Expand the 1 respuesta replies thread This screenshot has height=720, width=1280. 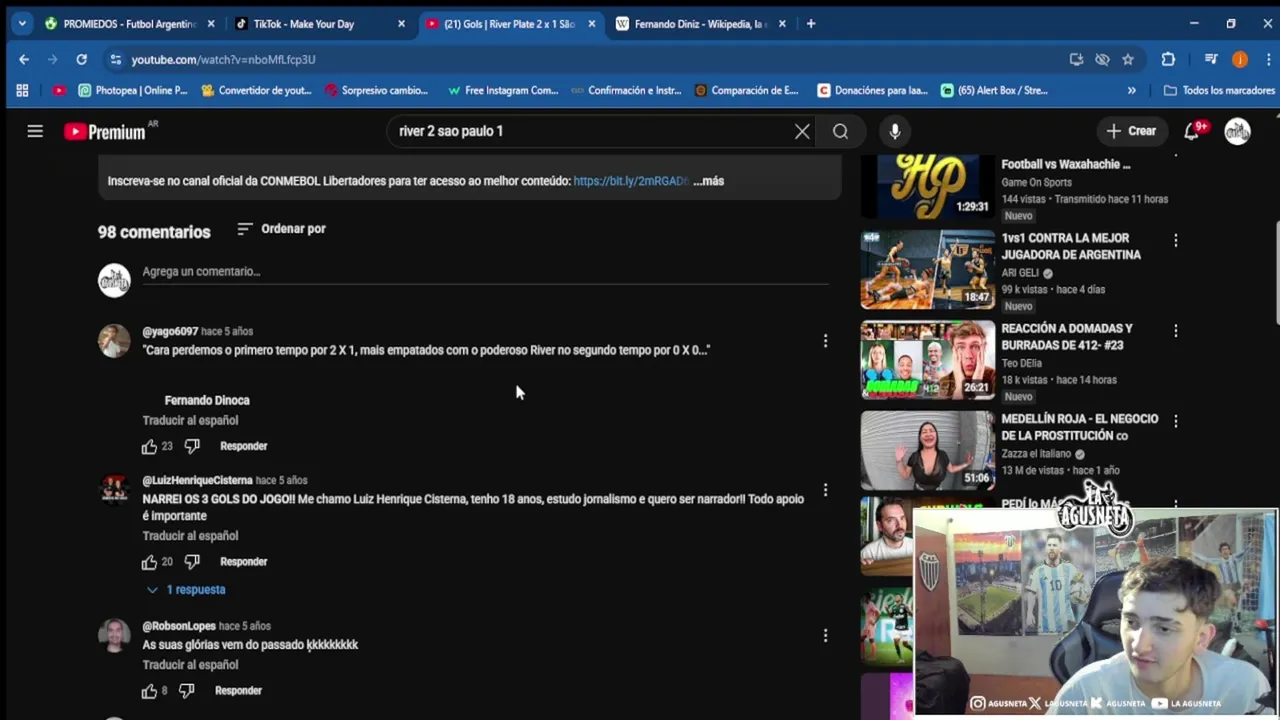[x=186, y=590]
